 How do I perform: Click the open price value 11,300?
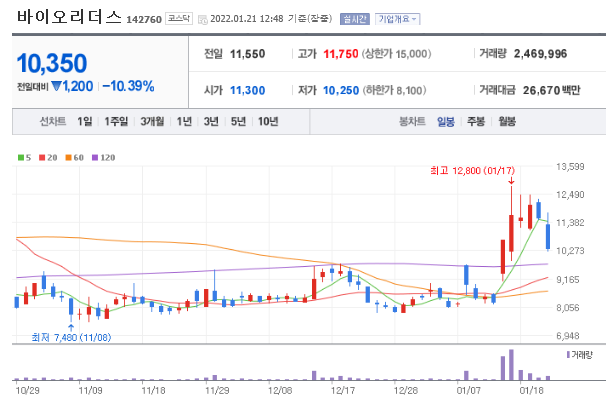247,90
